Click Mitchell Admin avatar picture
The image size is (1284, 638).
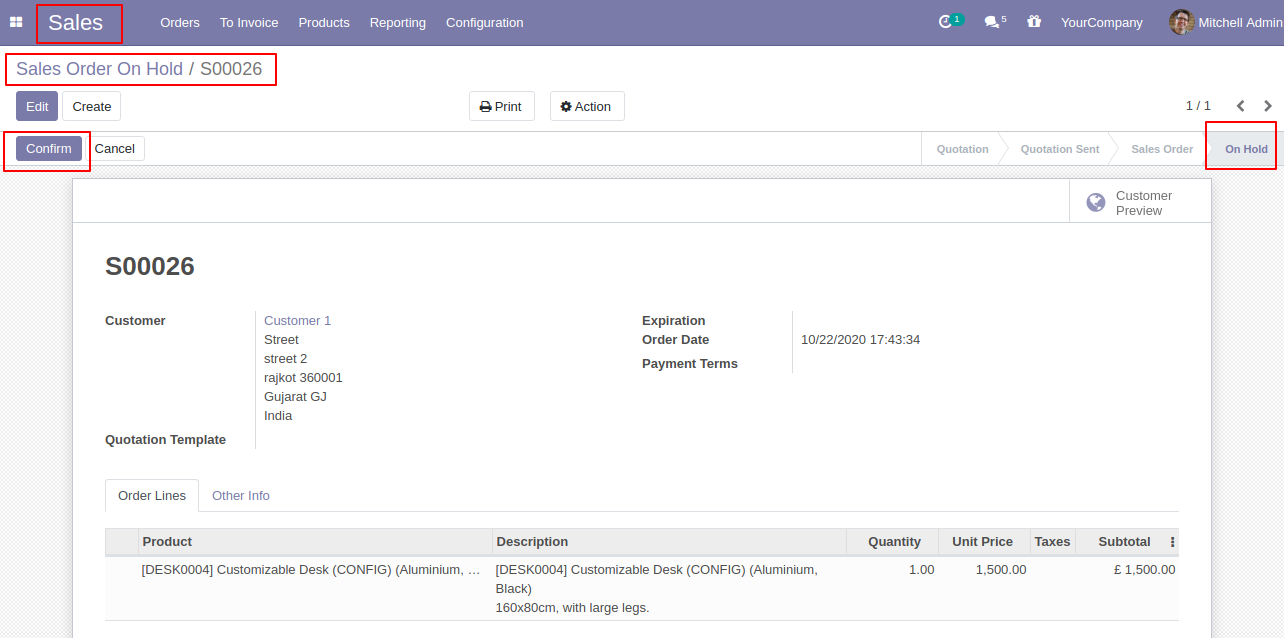click(x=1181, y=22)
